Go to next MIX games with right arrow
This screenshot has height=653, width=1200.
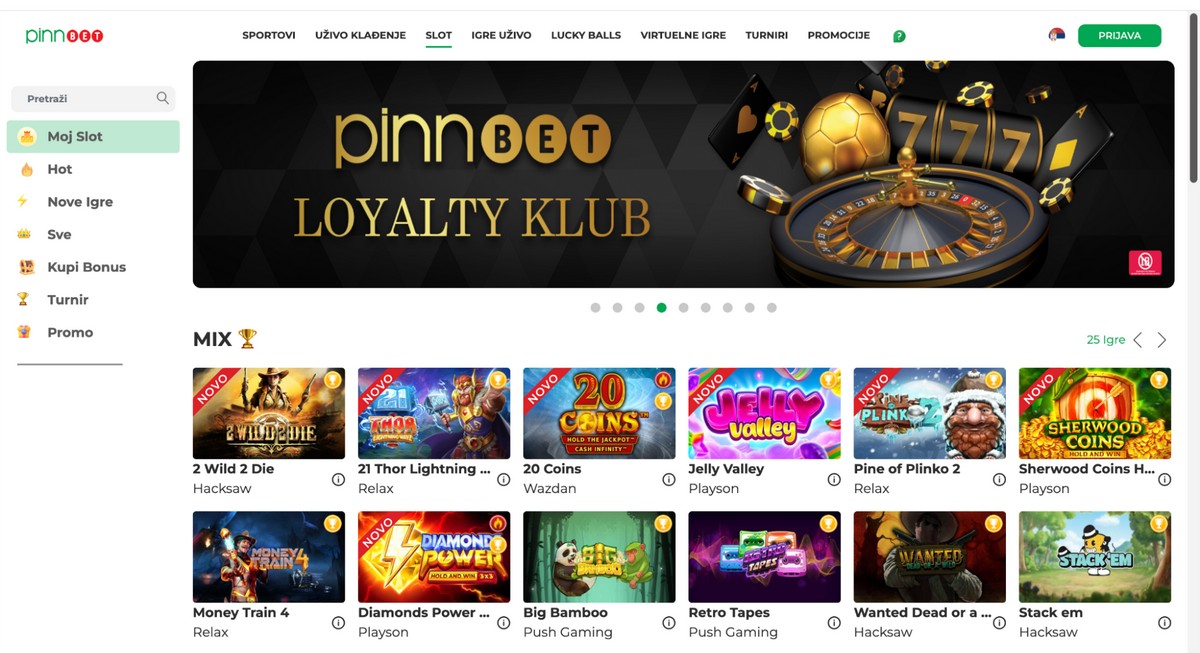(1162, 340)
